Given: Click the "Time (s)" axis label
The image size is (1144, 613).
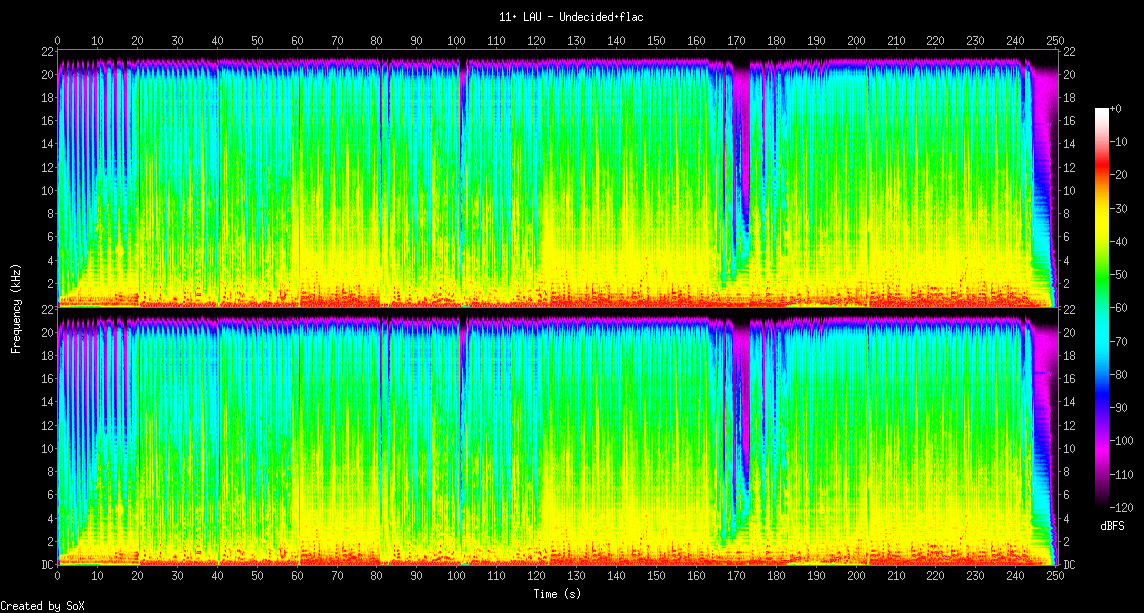Looking at the screenshot, I should [555, 593].
